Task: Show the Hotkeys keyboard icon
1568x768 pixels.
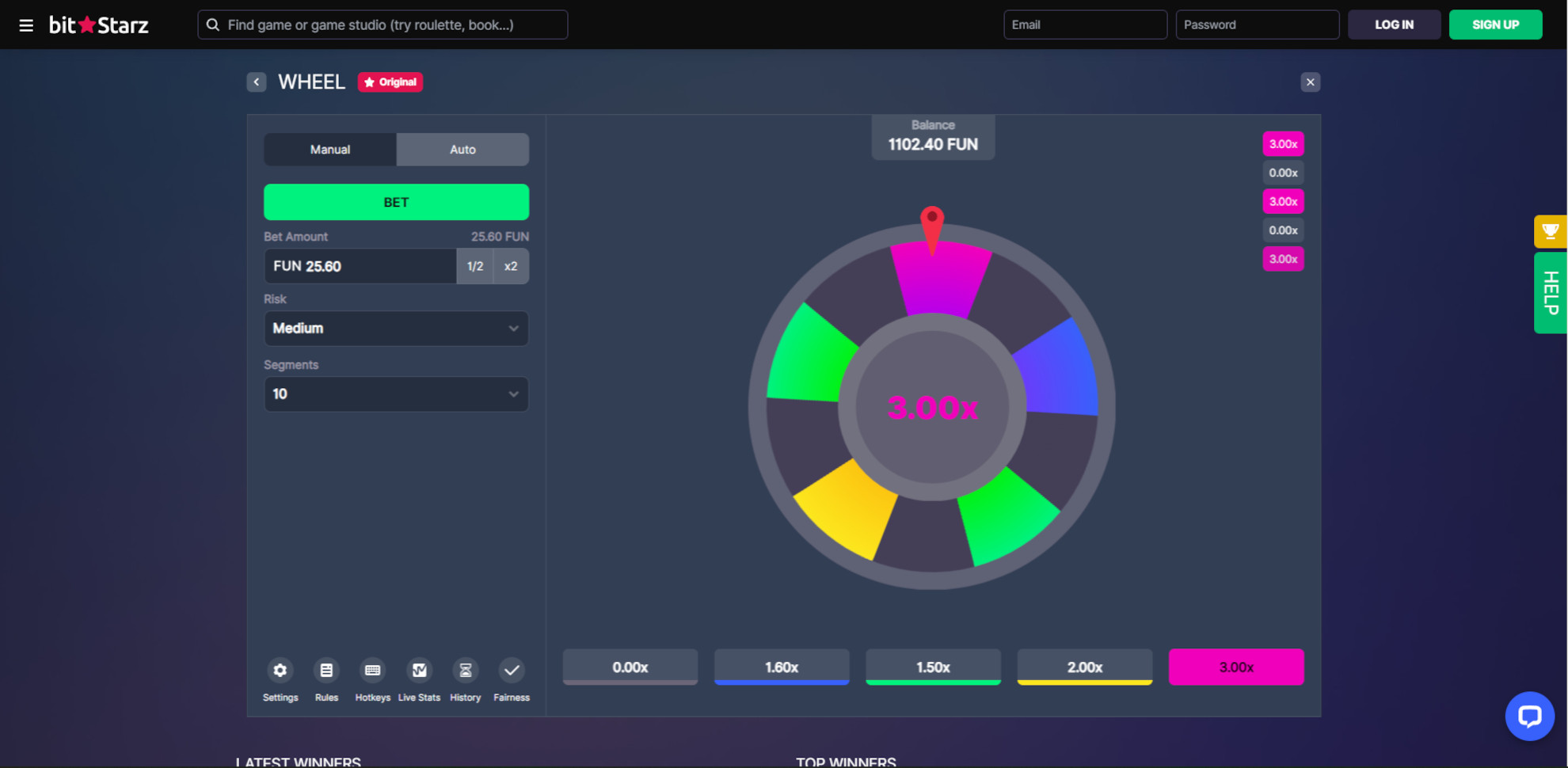Action: tap(372, 671)
